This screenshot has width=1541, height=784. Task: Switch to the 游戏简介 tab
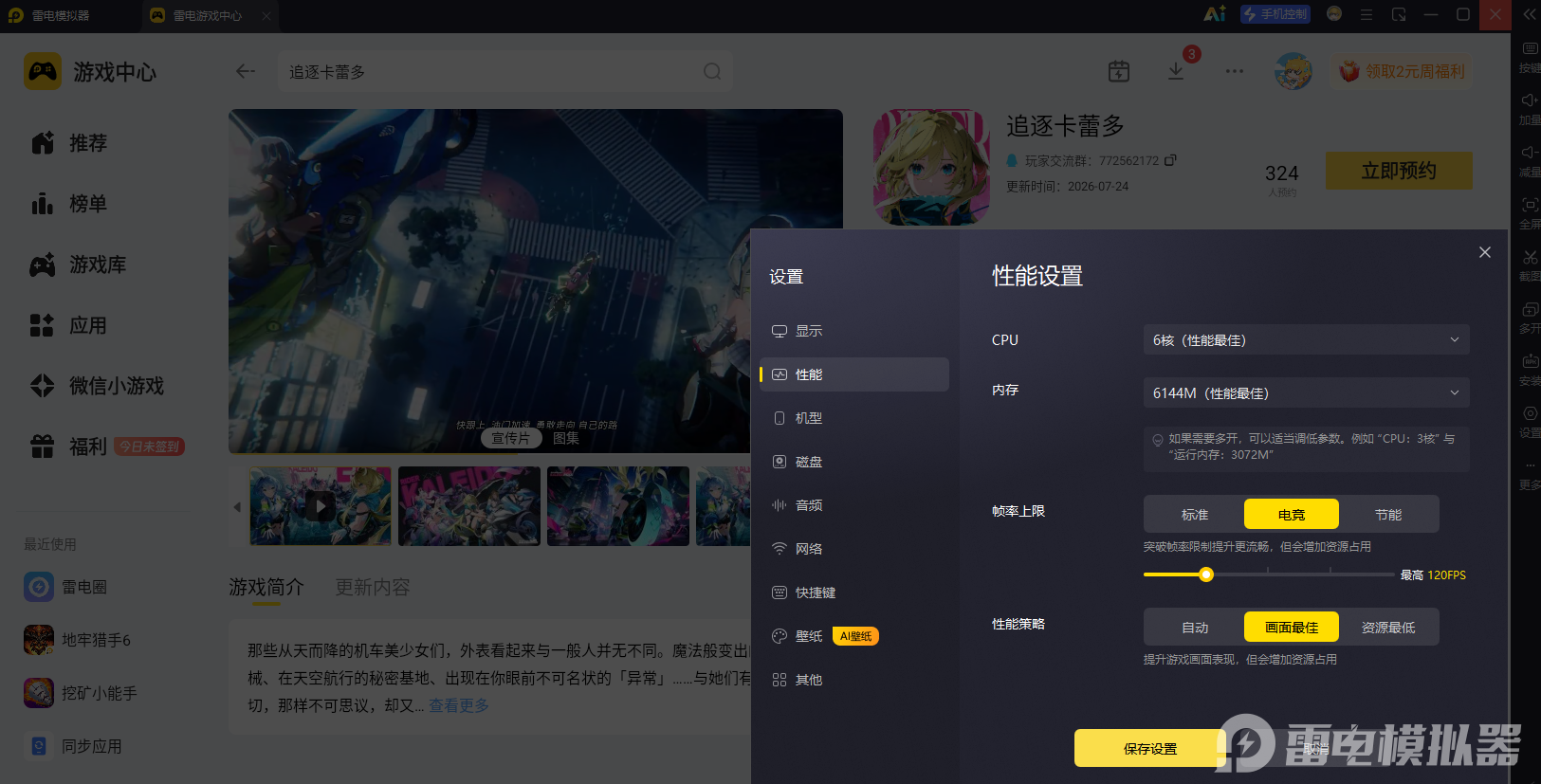266,587
